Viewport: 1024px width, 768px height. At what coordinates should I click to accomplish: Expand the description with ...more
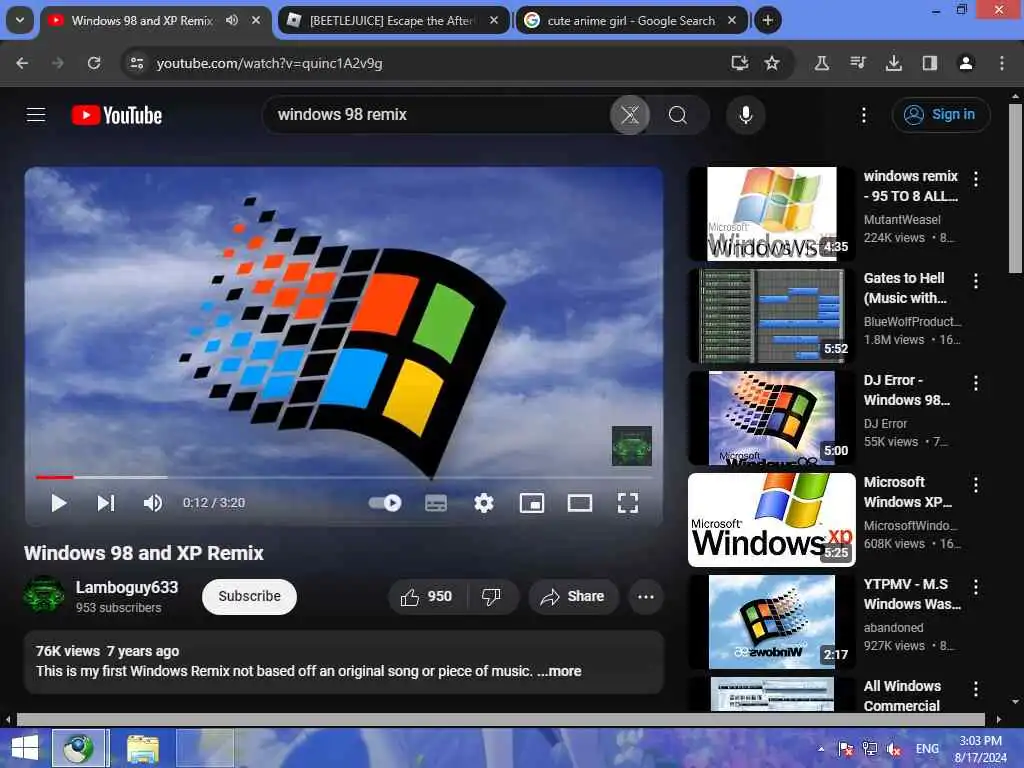559,671
